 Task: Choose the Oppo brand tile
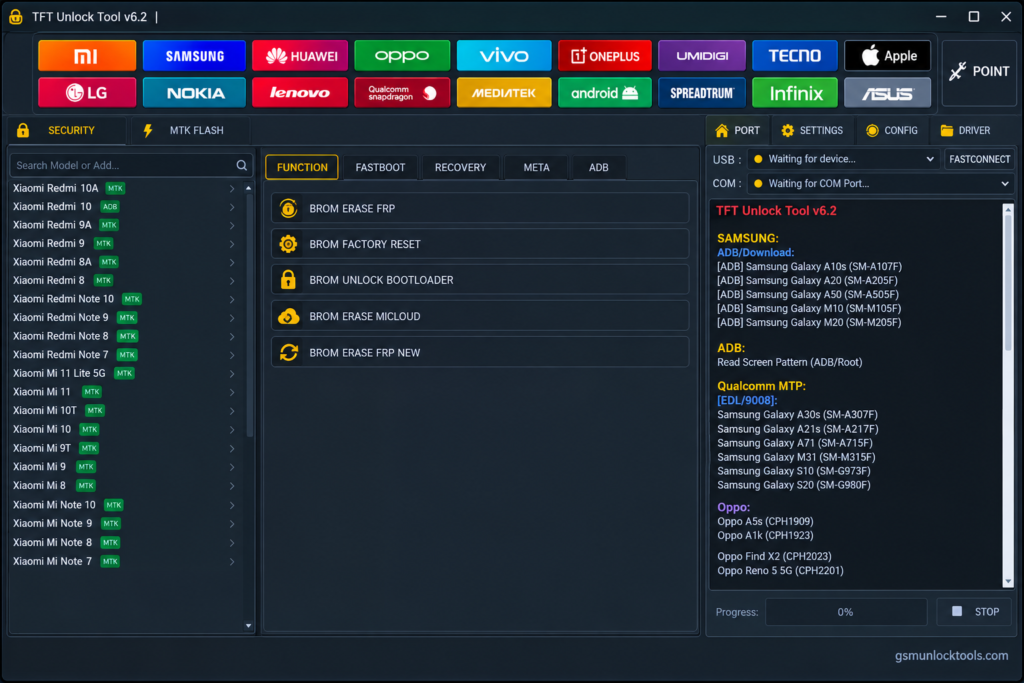click(x=402, y=56)
